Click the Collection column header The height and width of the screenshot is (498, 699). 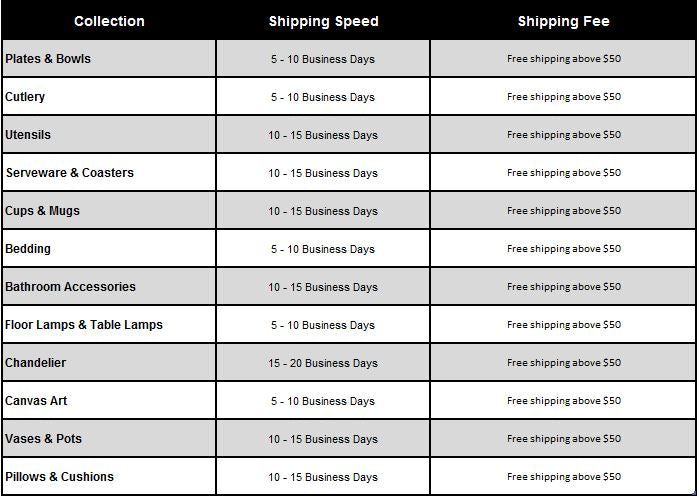tap(109, 21)
